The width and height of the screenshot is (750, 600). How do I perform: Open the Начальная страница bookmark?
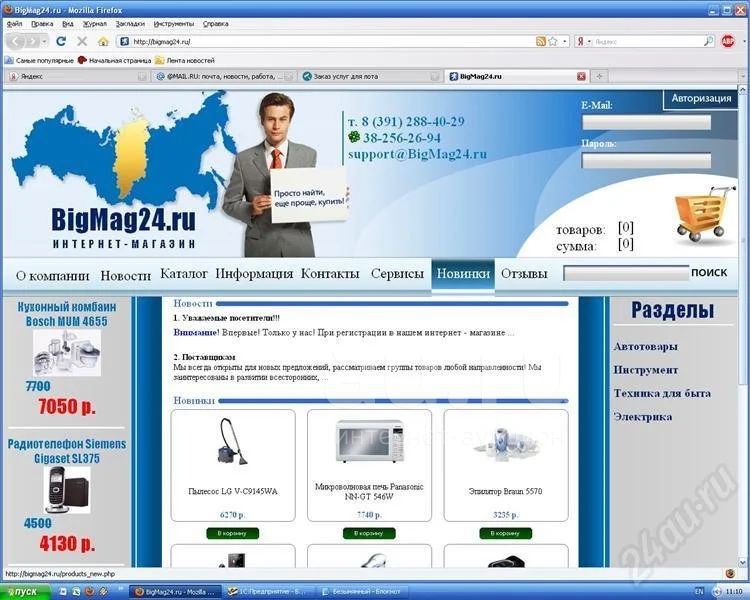pyautogui.click(x=114, y=61)
